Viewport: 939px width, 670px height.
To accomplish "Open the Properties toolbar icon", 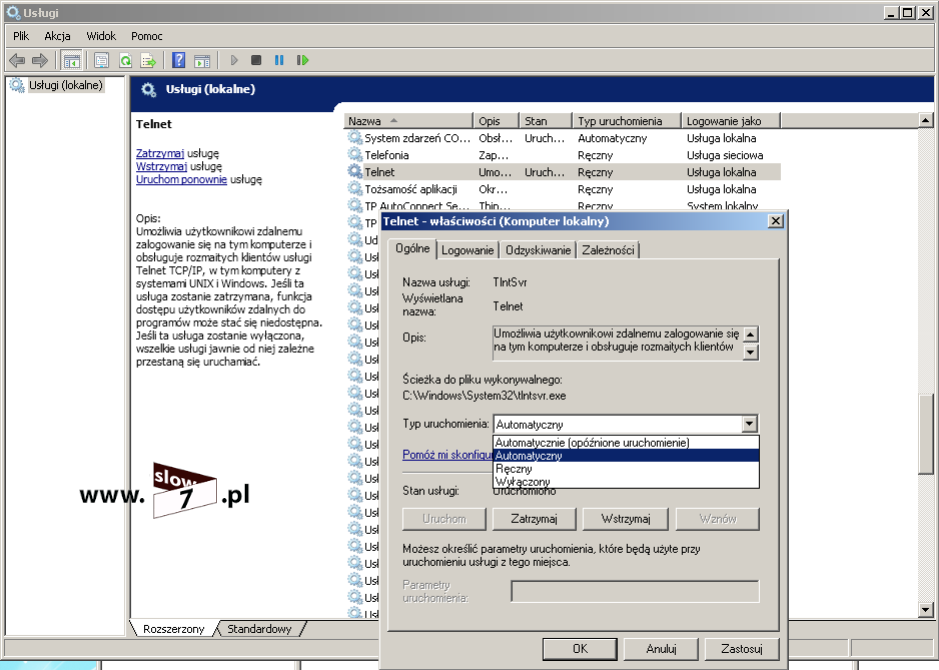I will click(x=102, y=60).
